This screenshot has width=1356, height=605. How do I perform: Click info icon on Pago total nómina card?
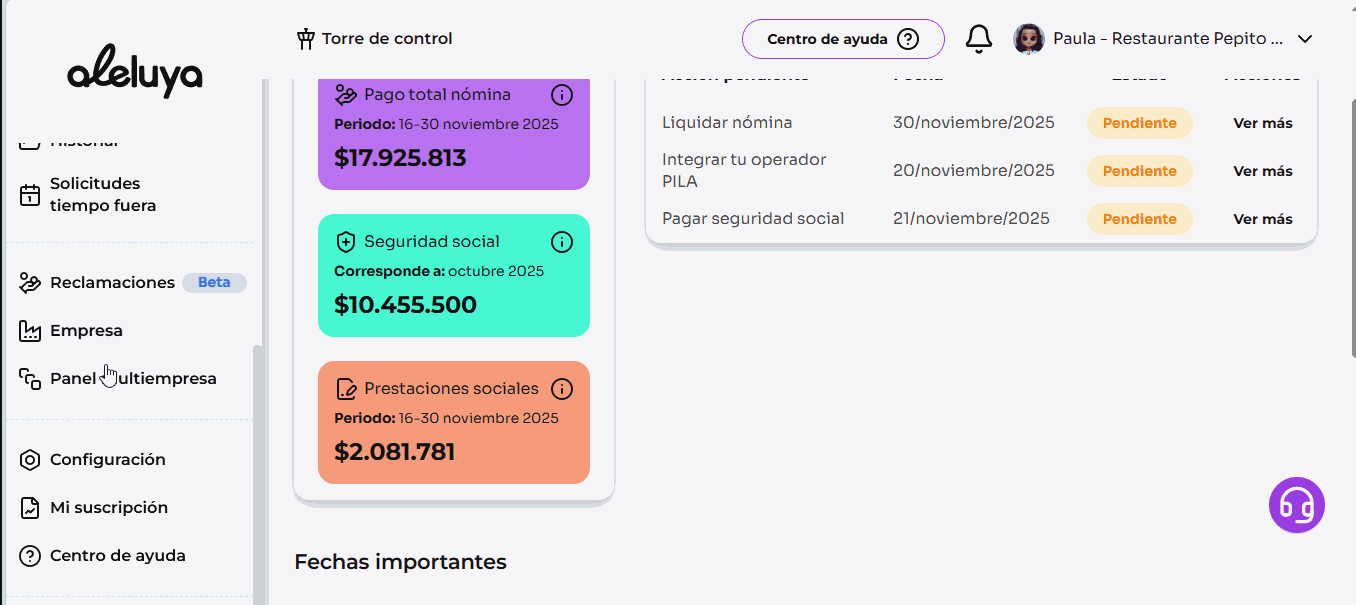(x=562, y=95)
